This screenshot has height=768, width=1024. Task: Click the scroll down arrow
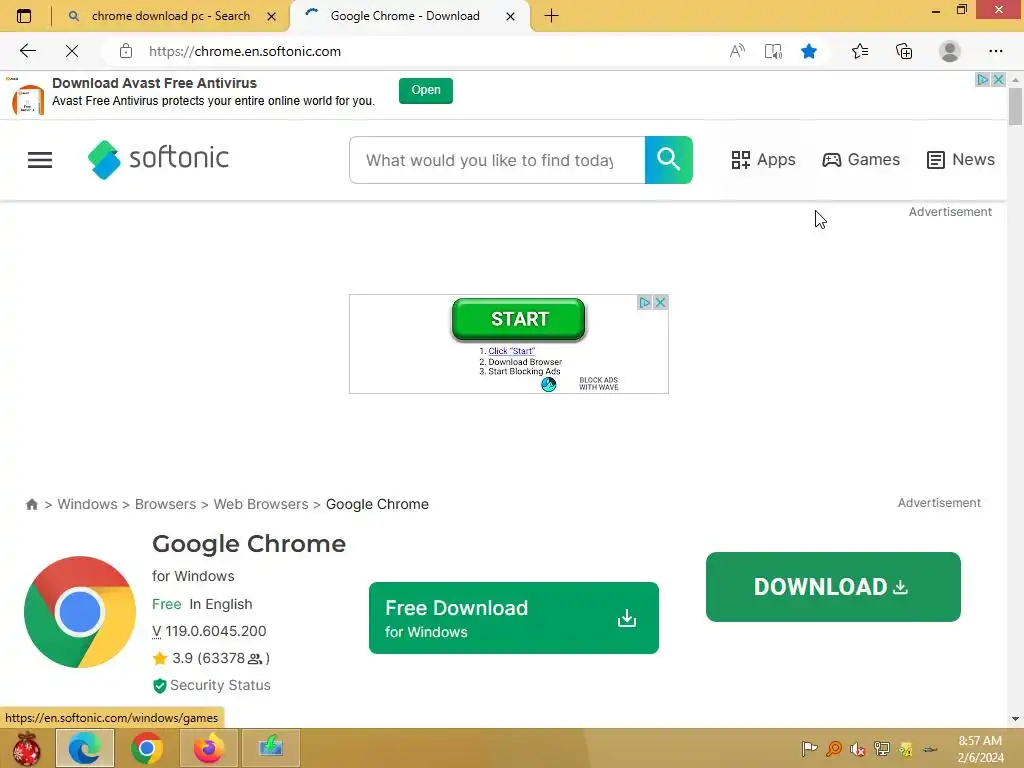click(1015, 719)
